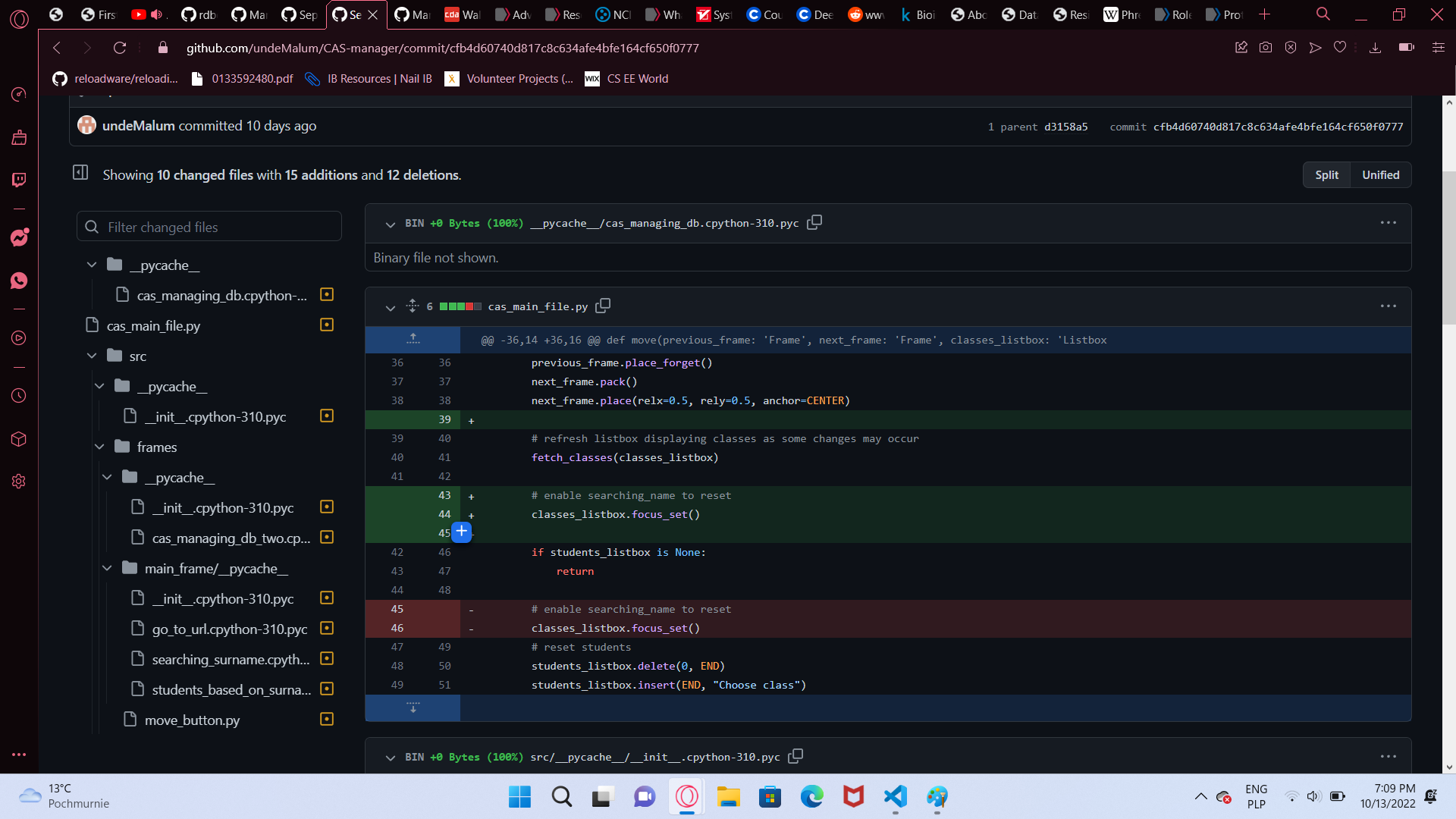Show hidden system tray icons chevron
The height and width of the screenshot is (819, 1456).
[x=1200, y=796]
